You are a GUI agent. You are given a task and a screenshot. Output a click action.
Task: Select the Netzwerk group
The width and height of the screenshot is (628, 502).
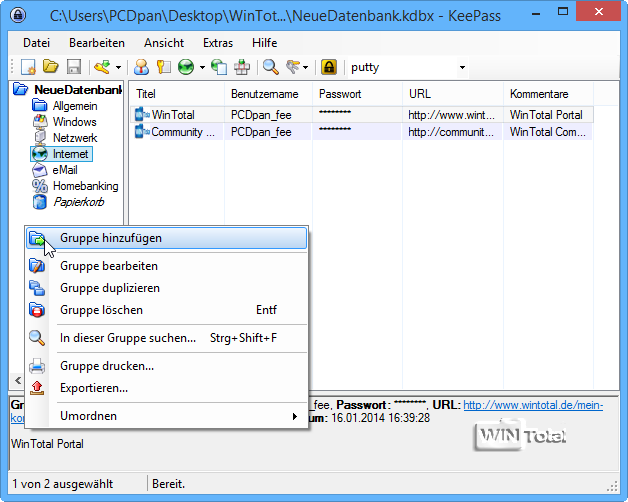tap(75, 138)
